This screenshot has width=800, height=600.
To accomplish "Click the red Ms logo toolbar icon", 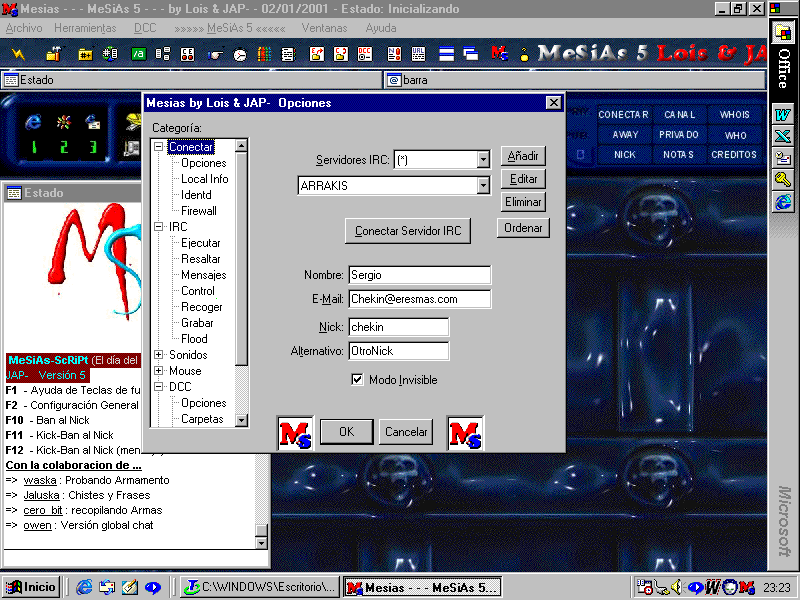I will click(x=499, y=54).
